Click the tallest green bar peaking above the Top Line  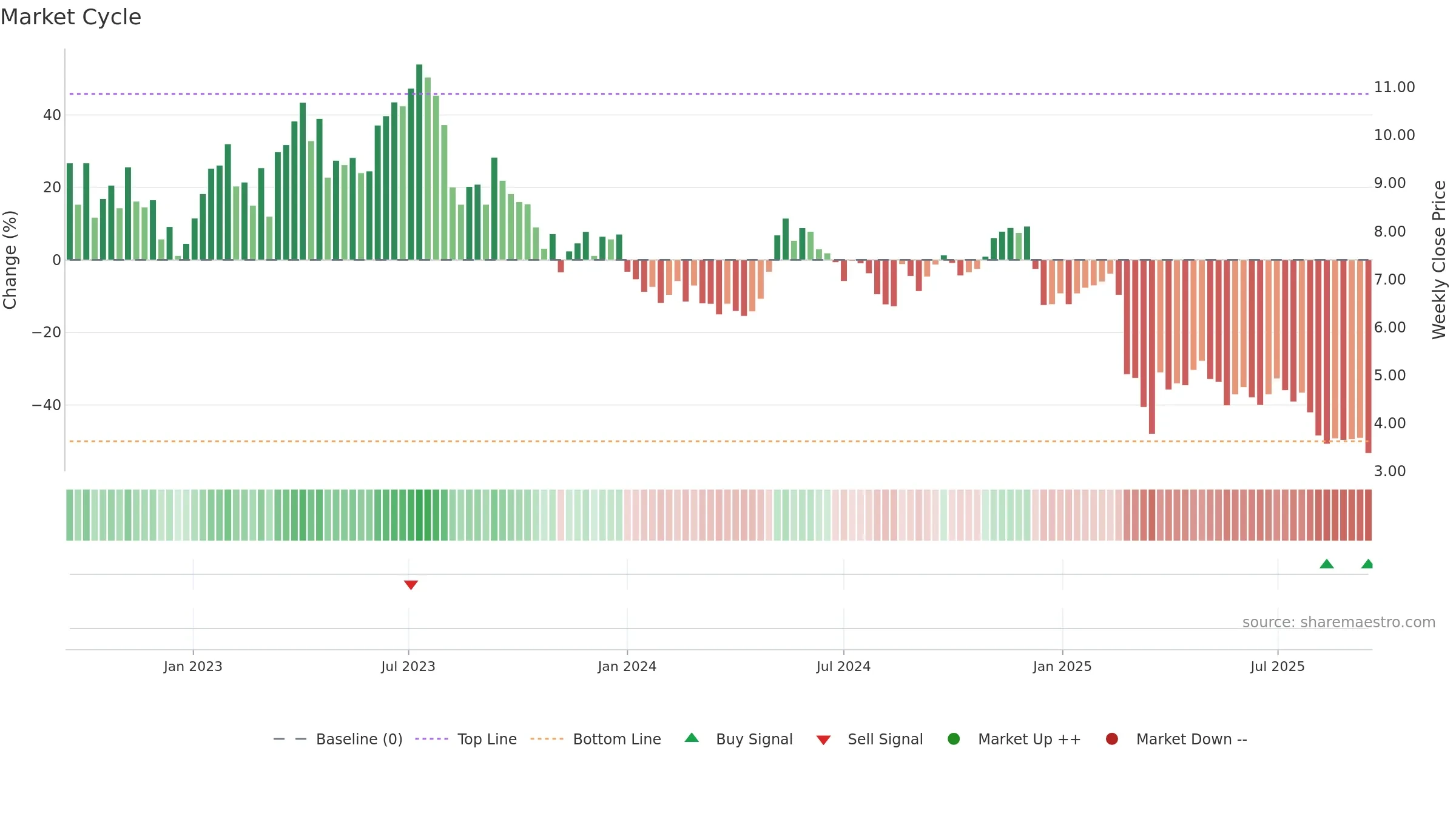[x=419, y=162]
